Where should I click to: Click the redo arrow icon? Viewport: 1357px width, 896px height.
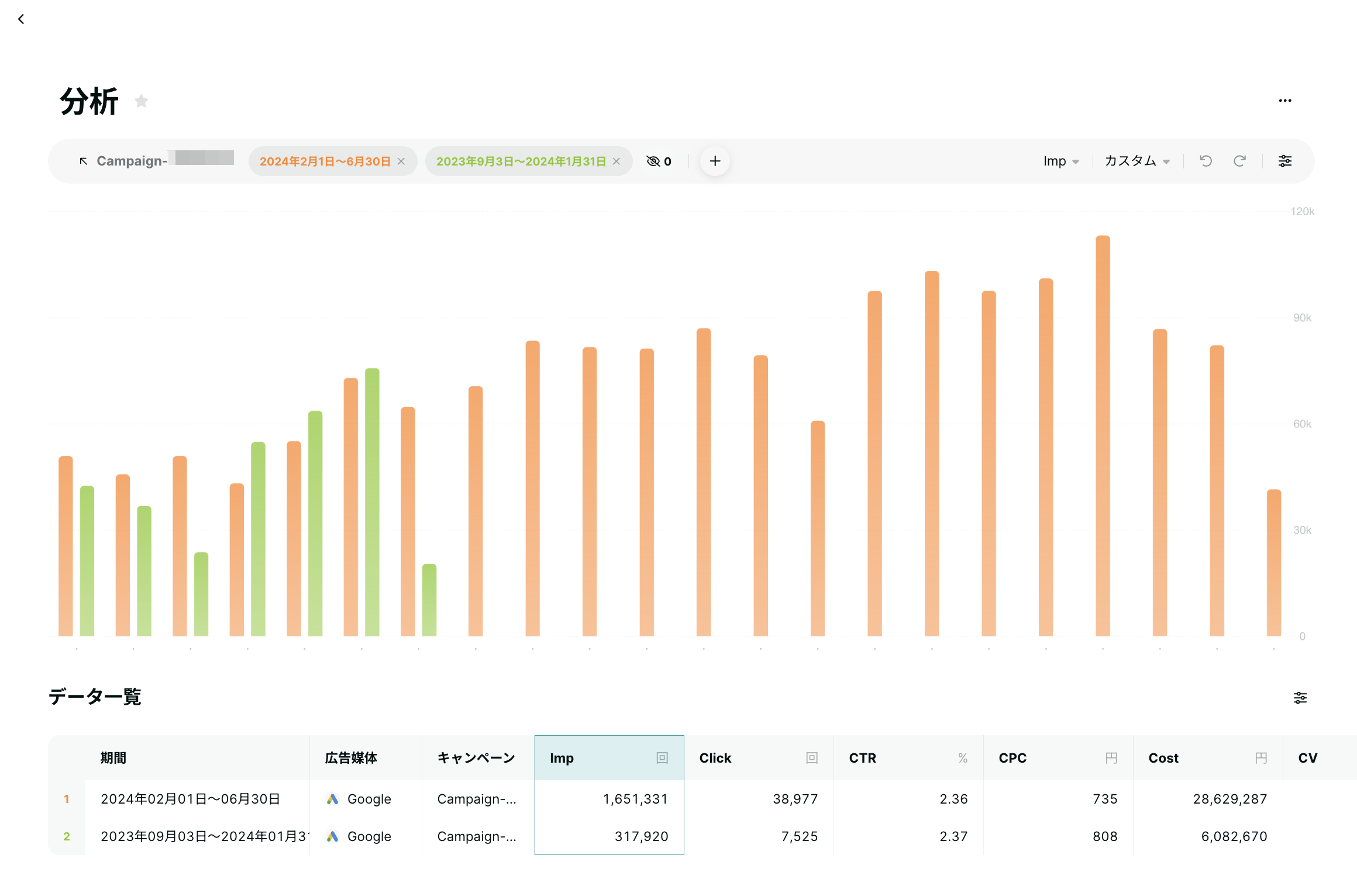(1239, 161)
